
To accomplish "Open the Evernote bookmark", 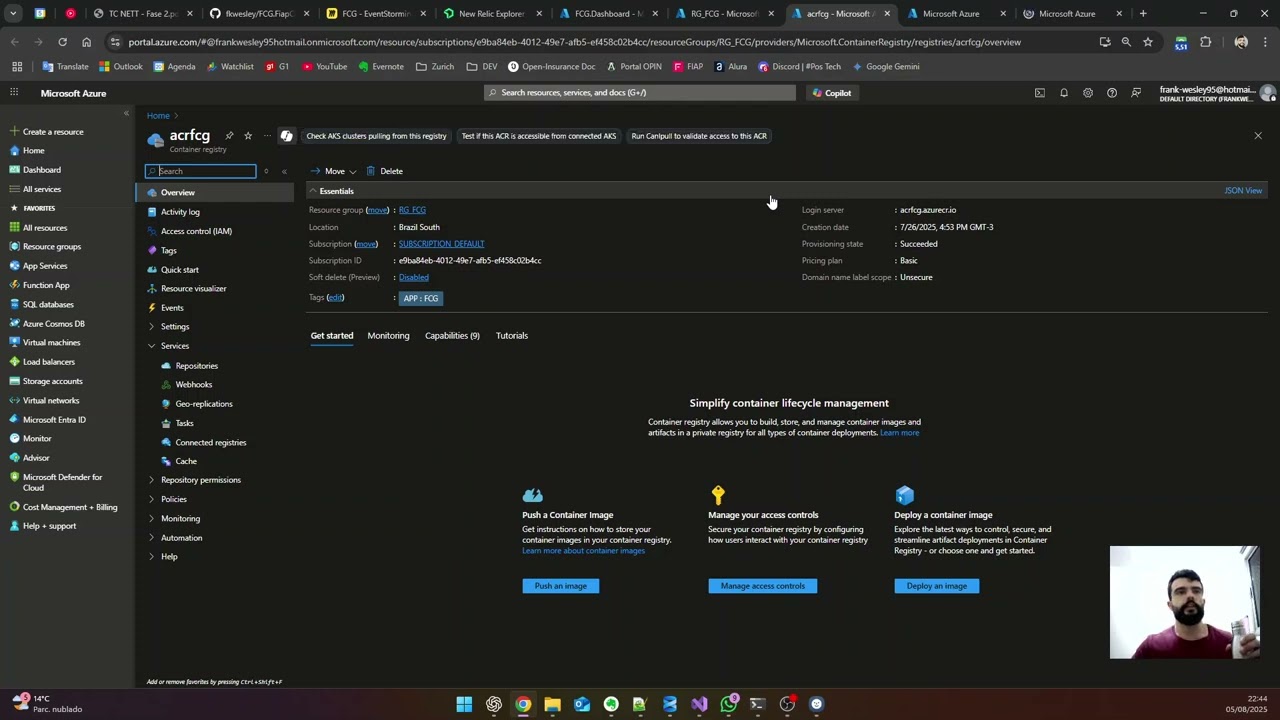I will coord(381,67).
